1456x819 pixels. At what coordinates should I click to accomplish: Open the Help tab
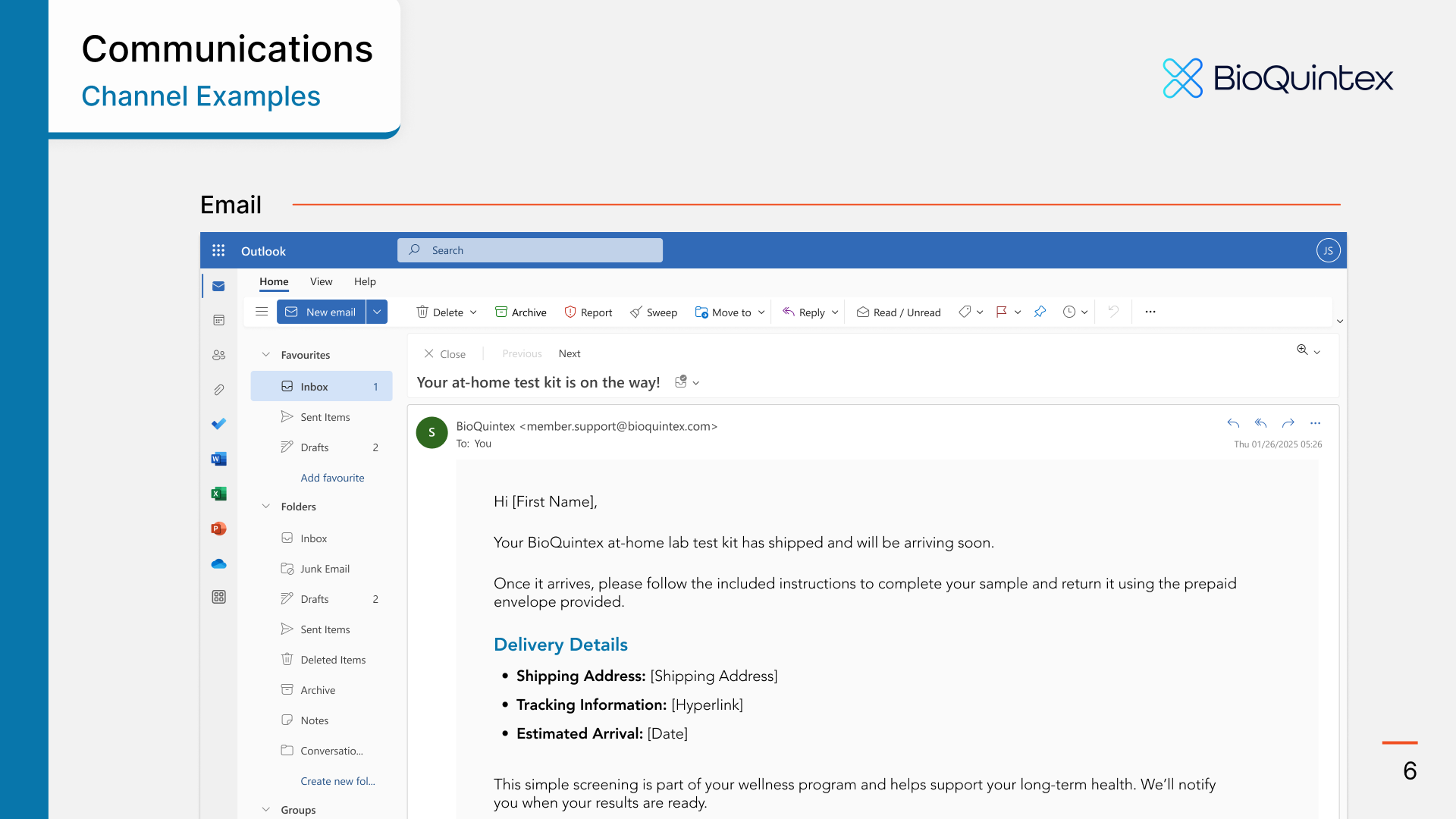tap(365, 281)
